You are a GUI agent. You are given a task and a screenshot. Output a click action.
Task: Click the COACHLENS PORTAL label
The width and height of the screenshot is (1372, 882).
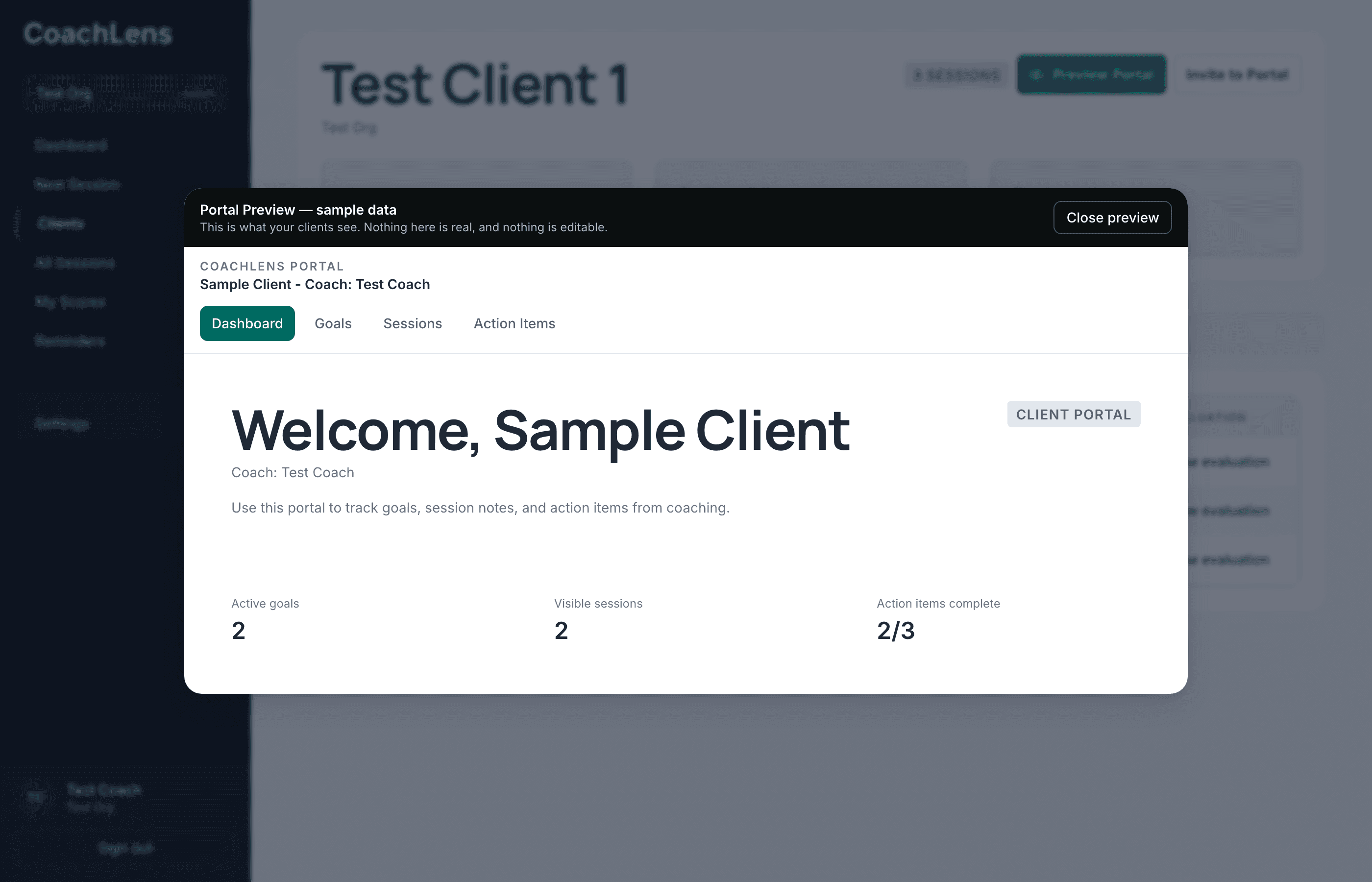pyautogui.click(x=271, y=267)
